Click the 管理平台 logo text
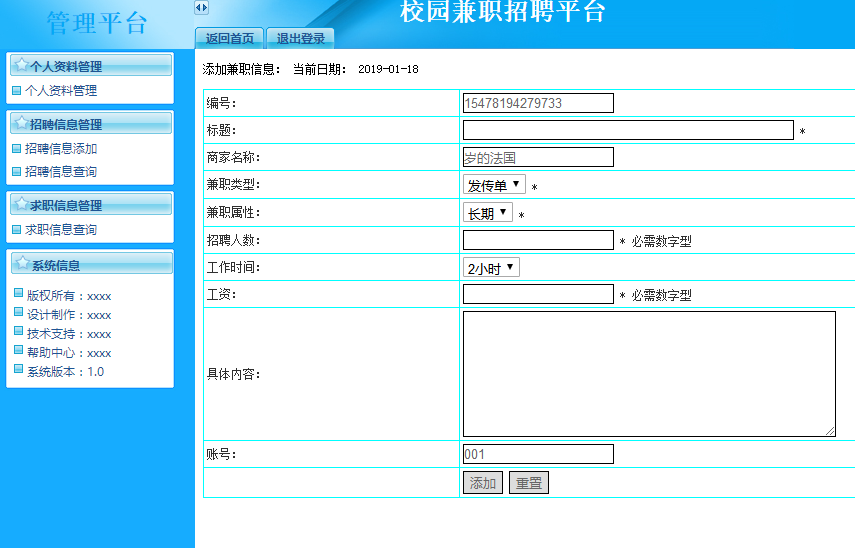Viewport: 855px width, 548px height. click(x=97, y=23)
